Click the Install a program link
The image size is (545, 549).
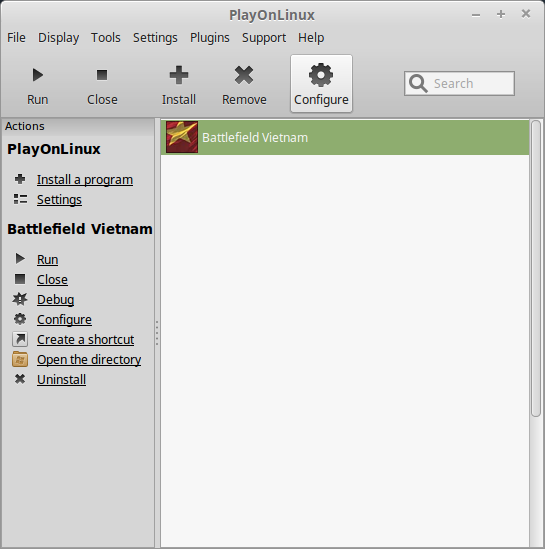[85, 180]
